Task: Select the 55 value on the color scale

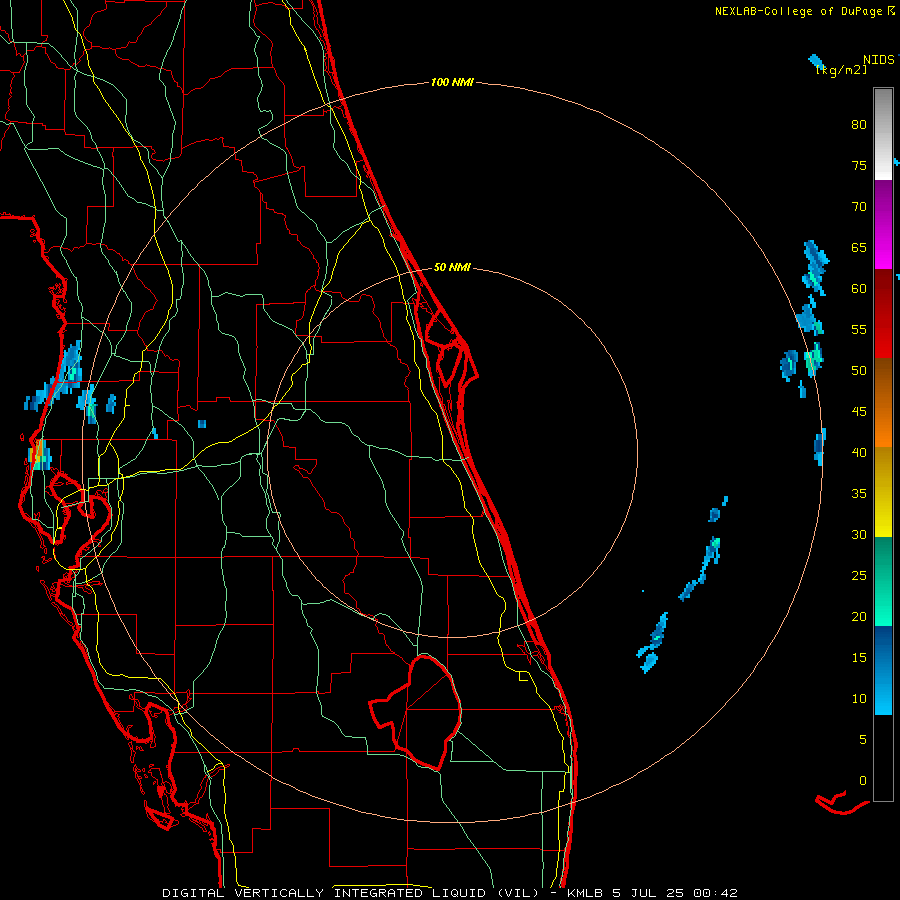Action: [x=859, y=329]
